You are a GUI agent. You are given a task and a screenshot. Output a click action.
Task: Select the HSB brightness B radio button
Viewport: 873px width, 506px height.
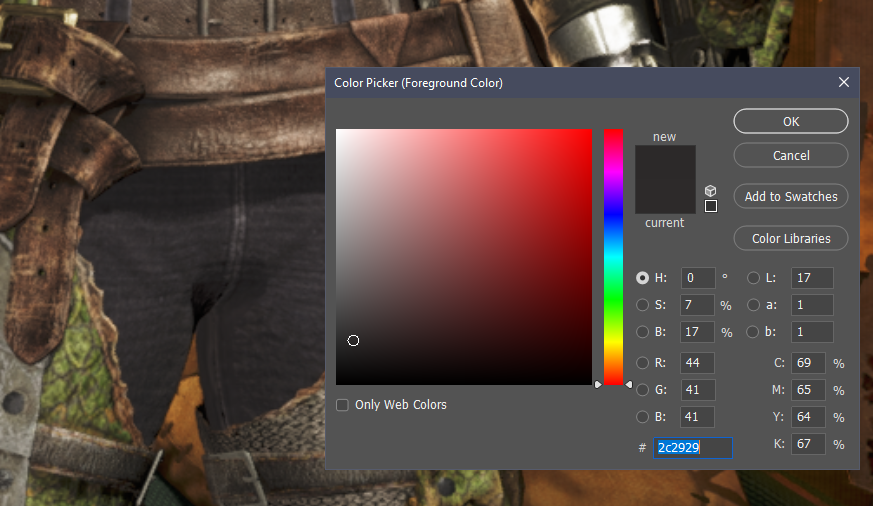pyautogui.click(x=643, y=332)
